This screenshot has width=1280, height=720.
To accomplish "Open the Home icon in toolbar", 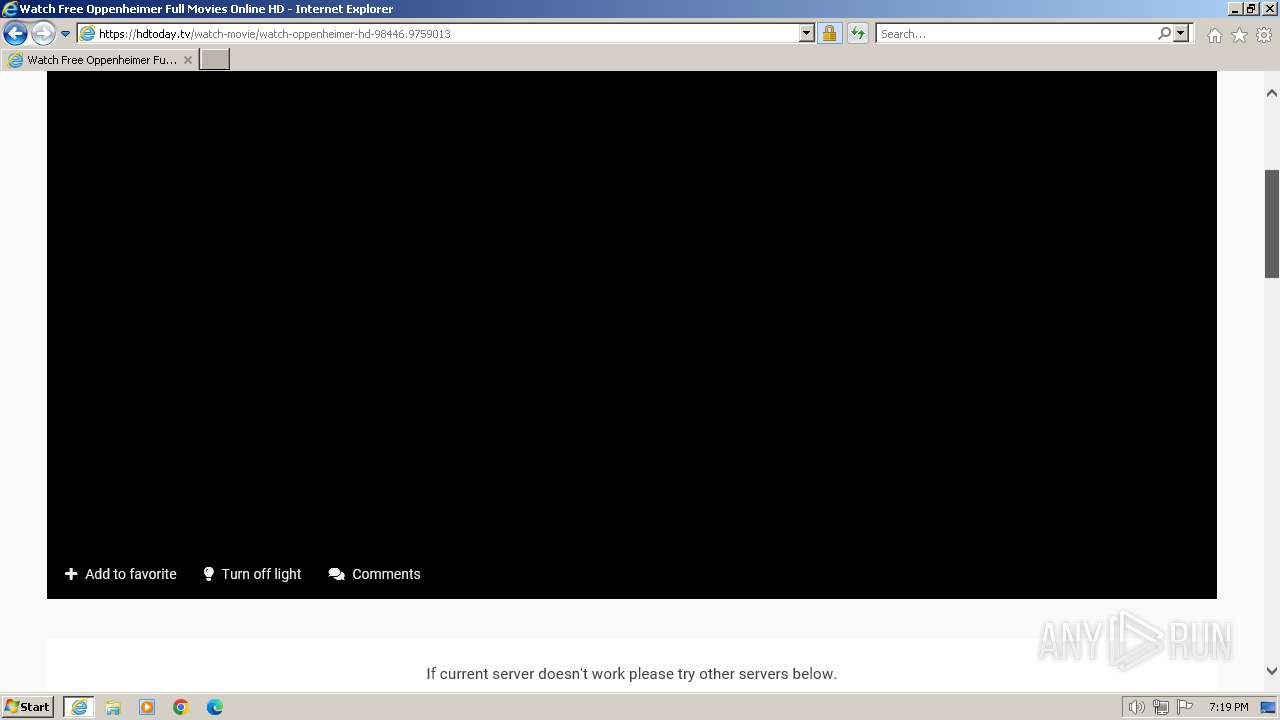I will click(x=1214, y=35).
